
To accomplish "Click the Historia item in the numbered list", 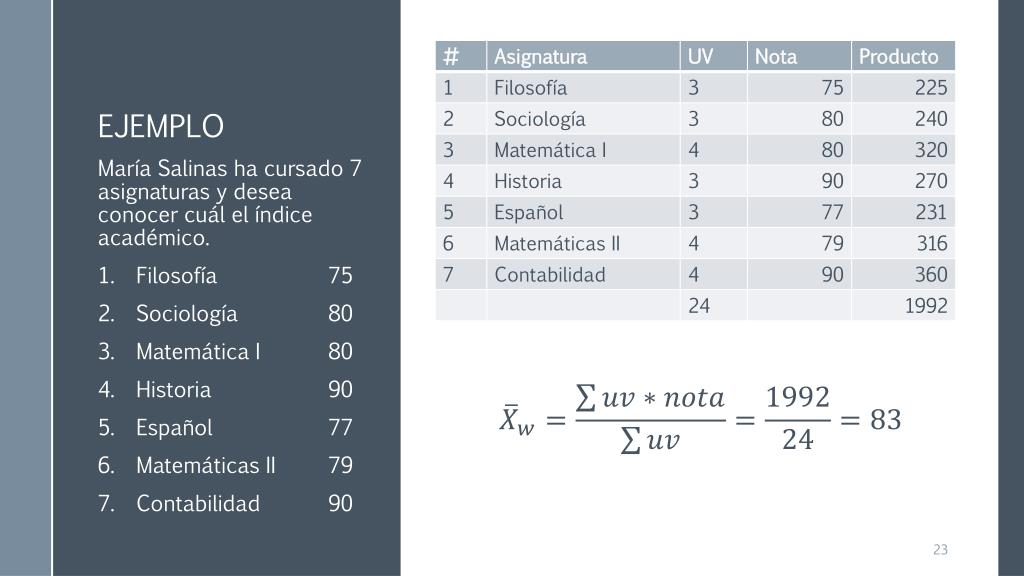I will (173, 389).
